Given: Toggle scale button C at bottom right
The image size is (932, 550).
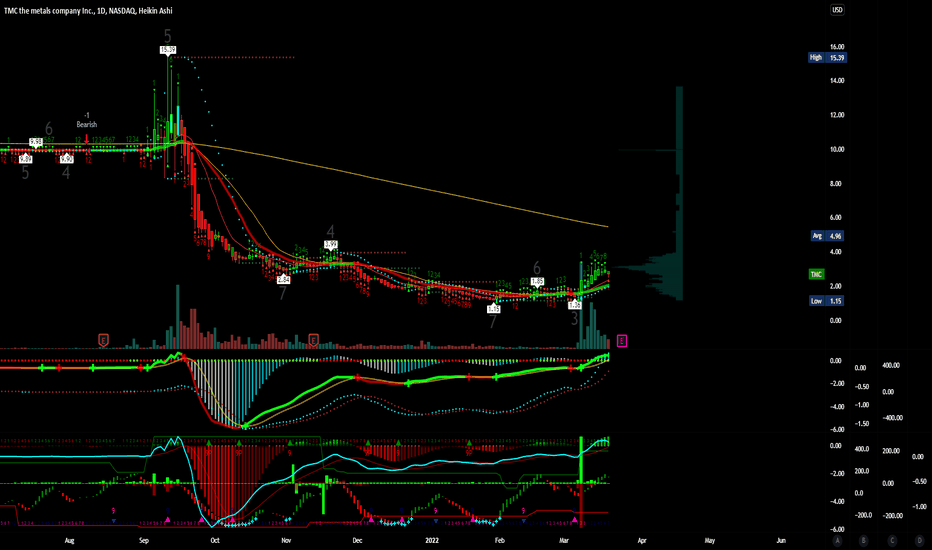Looking at the screenshot, I should [892, 540].
